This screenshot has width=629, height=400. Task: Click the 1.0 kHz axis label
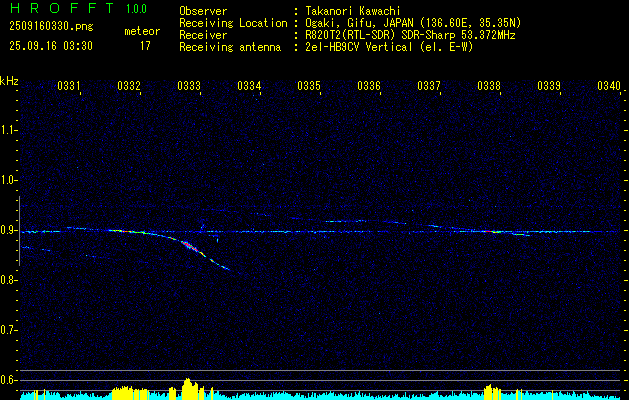pyautogui.click(x=8, y=180)
